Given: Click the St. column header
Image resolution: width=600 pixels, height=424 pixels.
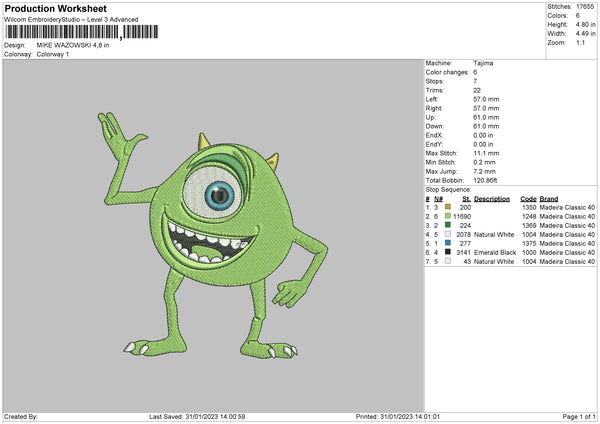Looking at the screenshot, I should click(x=466, y=199).
